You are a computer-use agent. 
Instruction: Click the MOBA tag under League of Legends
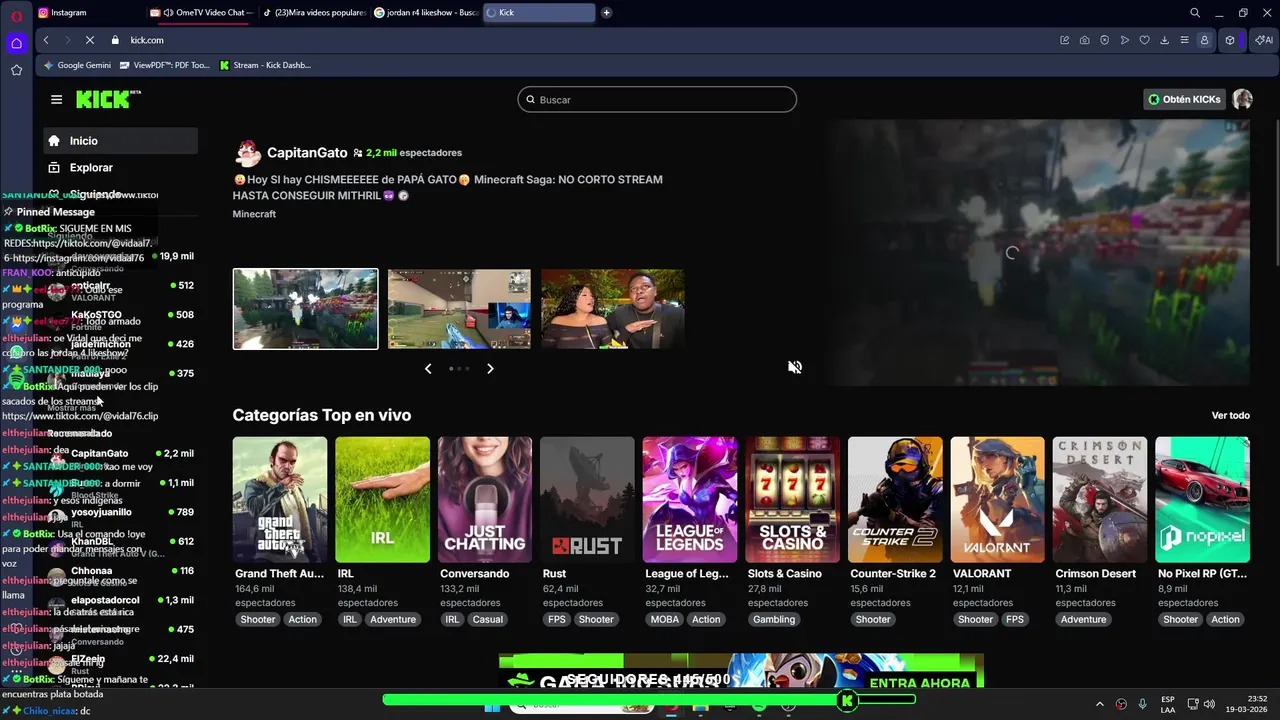(664, 619)
